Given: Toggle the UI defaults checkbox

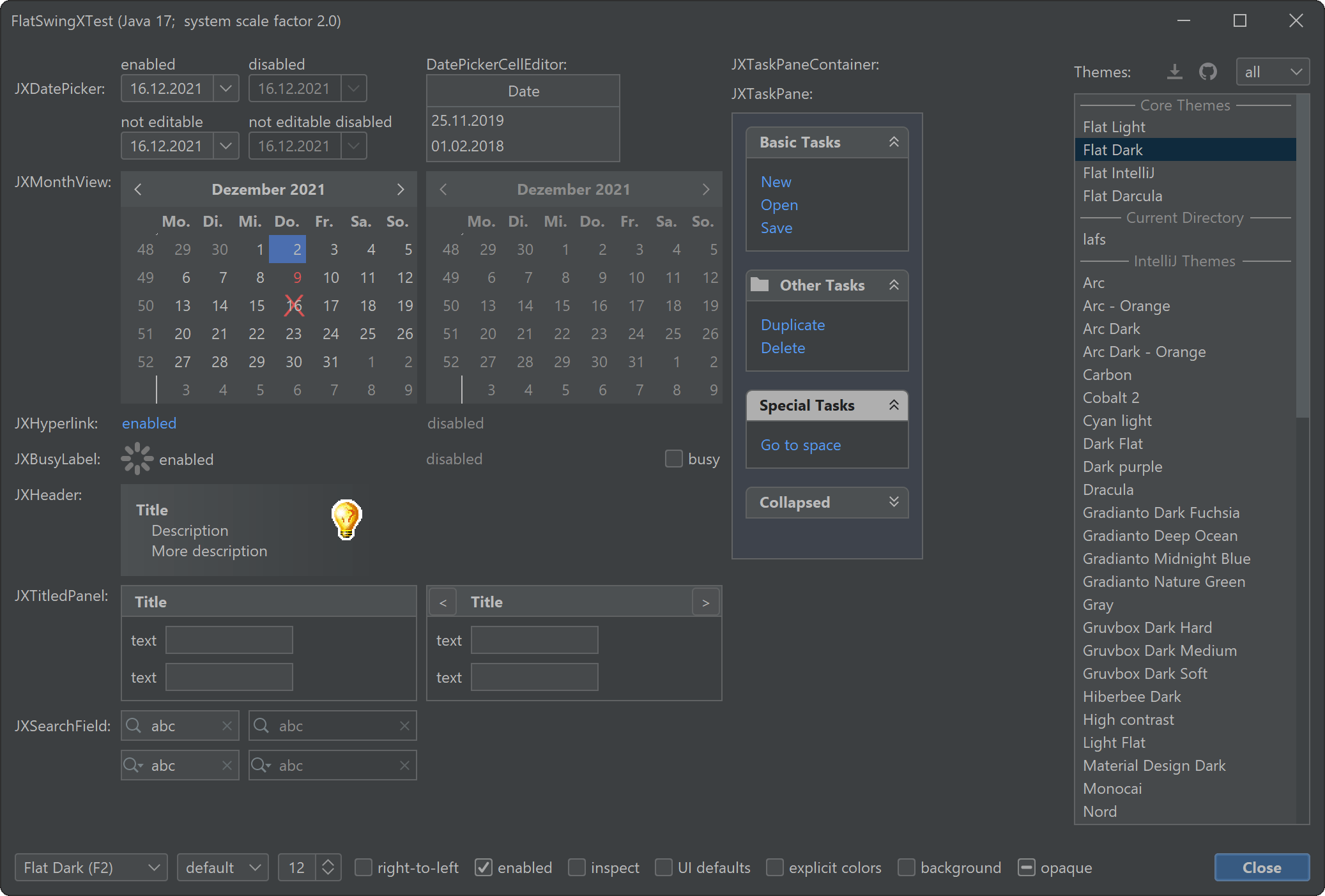Looking at the screenshot, I should click(664, 867).
